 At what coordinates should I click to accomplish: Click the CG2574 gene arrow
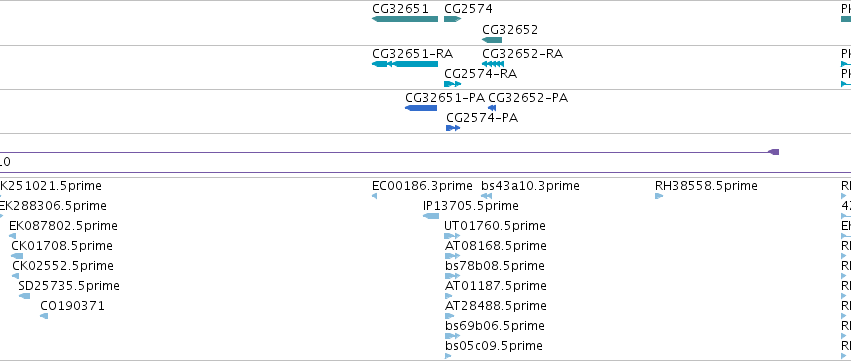click(453, 19)
